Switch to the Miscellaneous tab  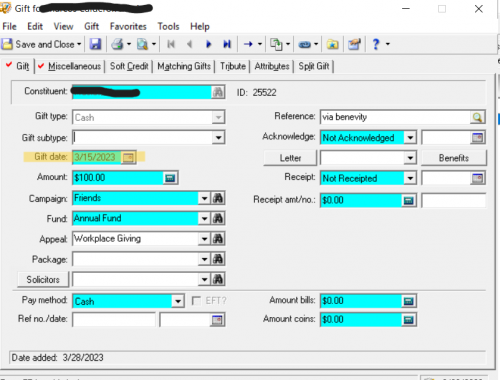[70, 66]
